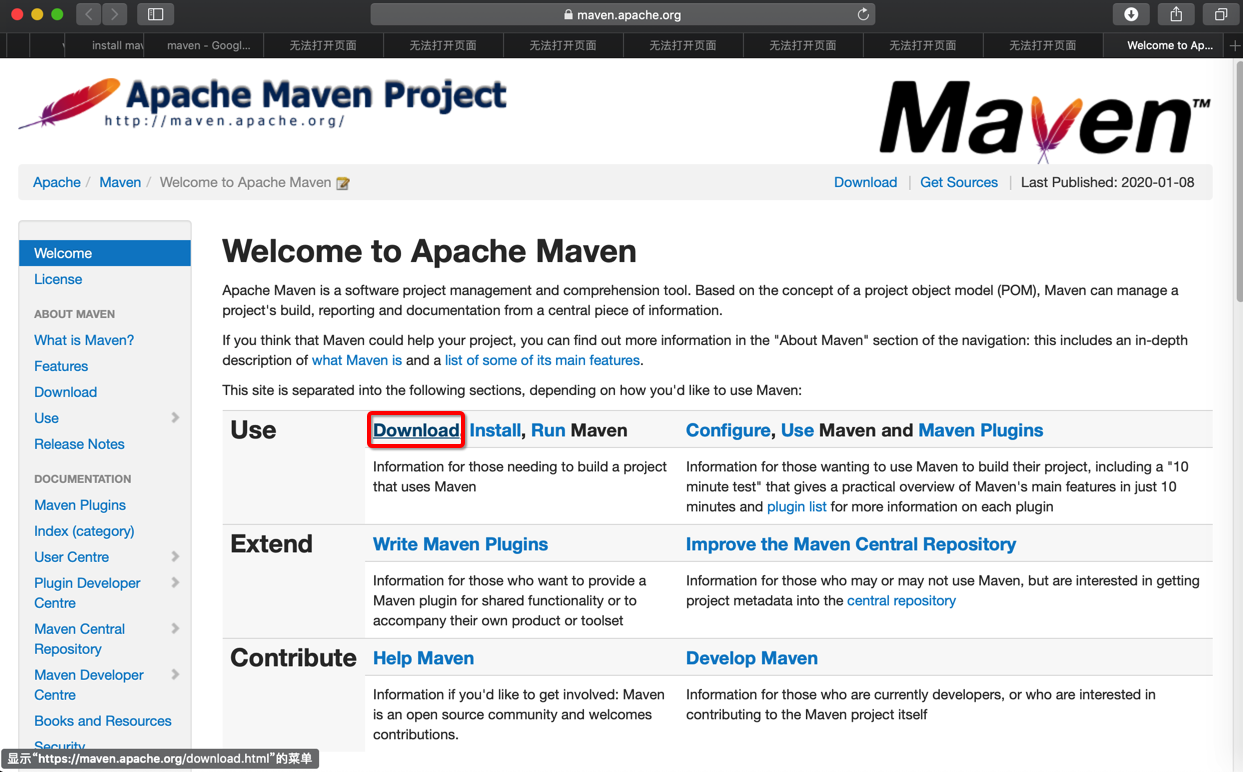Open Release Notes in the sidebar
Screen dimensions: 1243x773
pyautogui.click(x=79, y=444)
